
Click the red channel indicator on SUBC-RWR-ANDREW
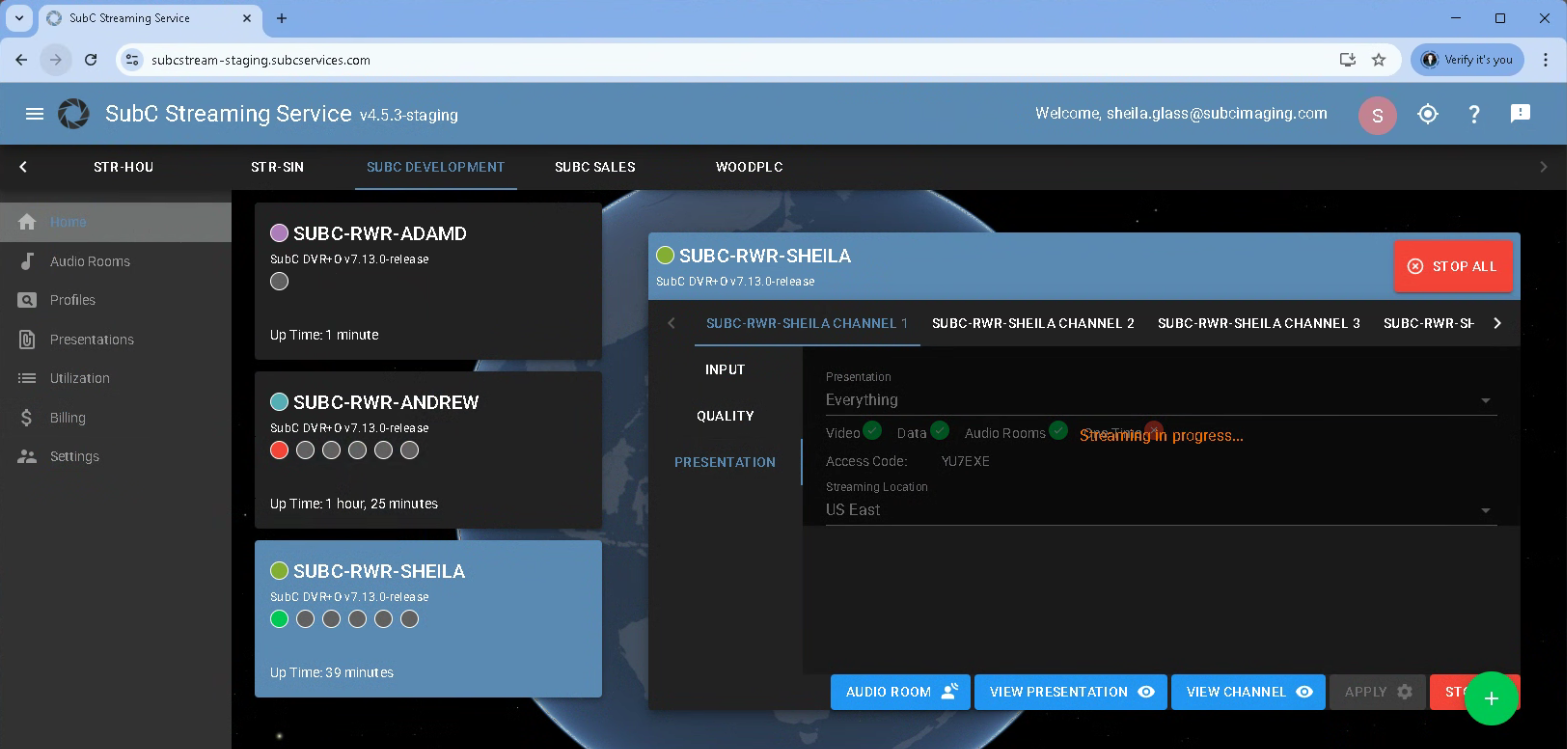coord(280,450)
